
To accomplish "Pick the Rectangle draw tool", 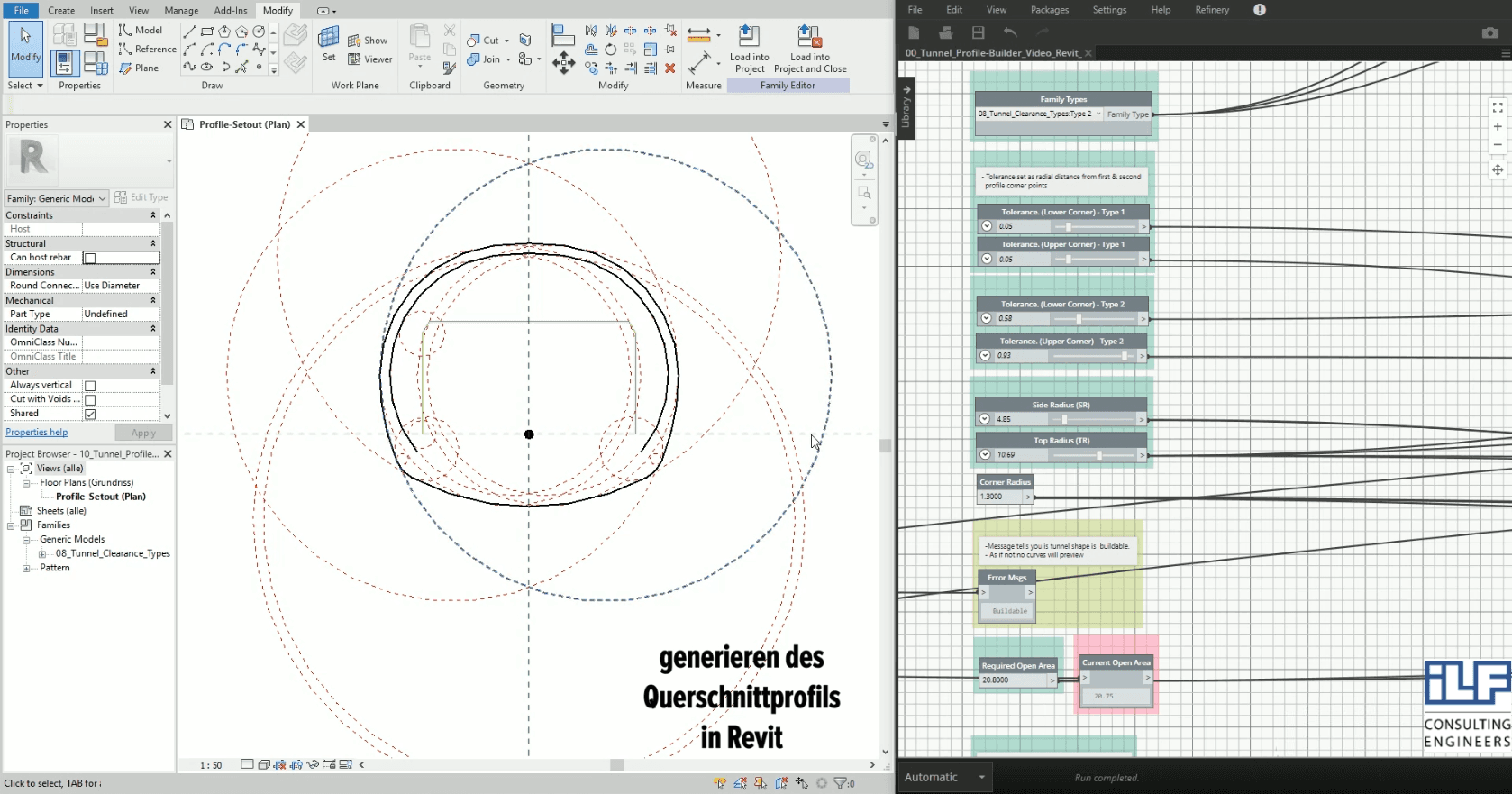I will coord(207,32).
